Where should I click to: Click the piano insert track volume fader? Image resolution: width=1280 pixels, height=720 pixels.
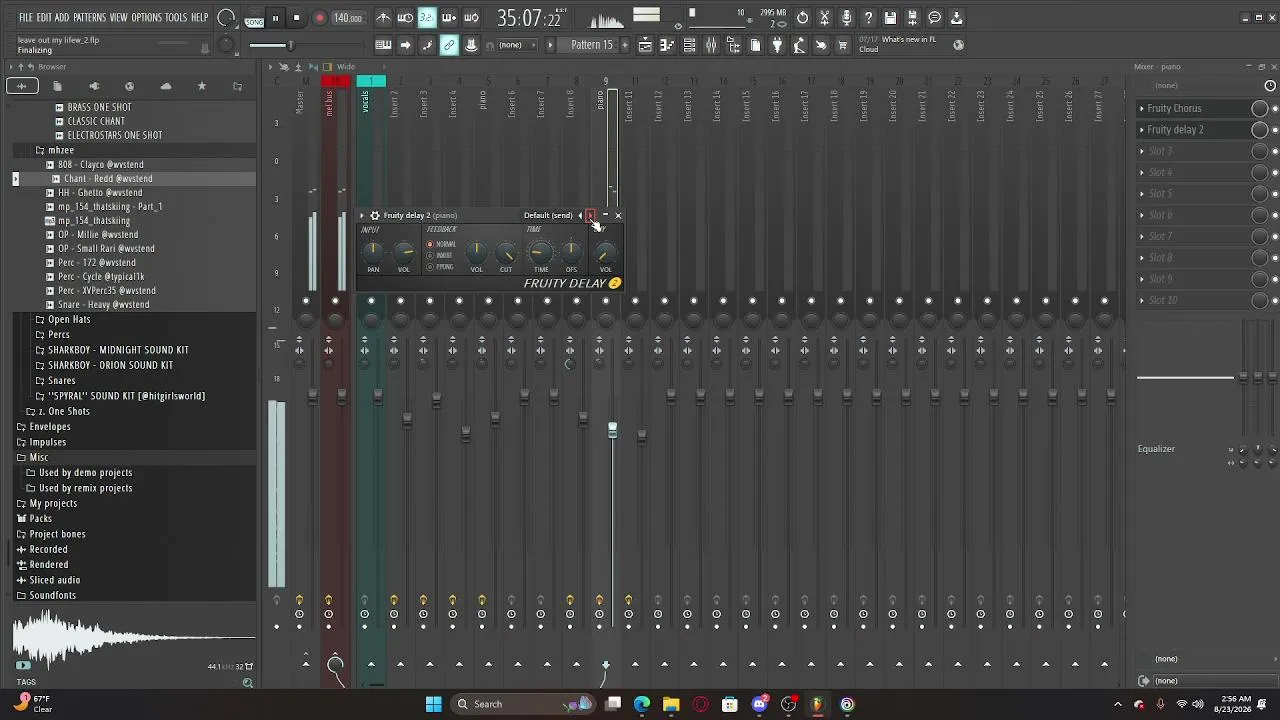612,430
